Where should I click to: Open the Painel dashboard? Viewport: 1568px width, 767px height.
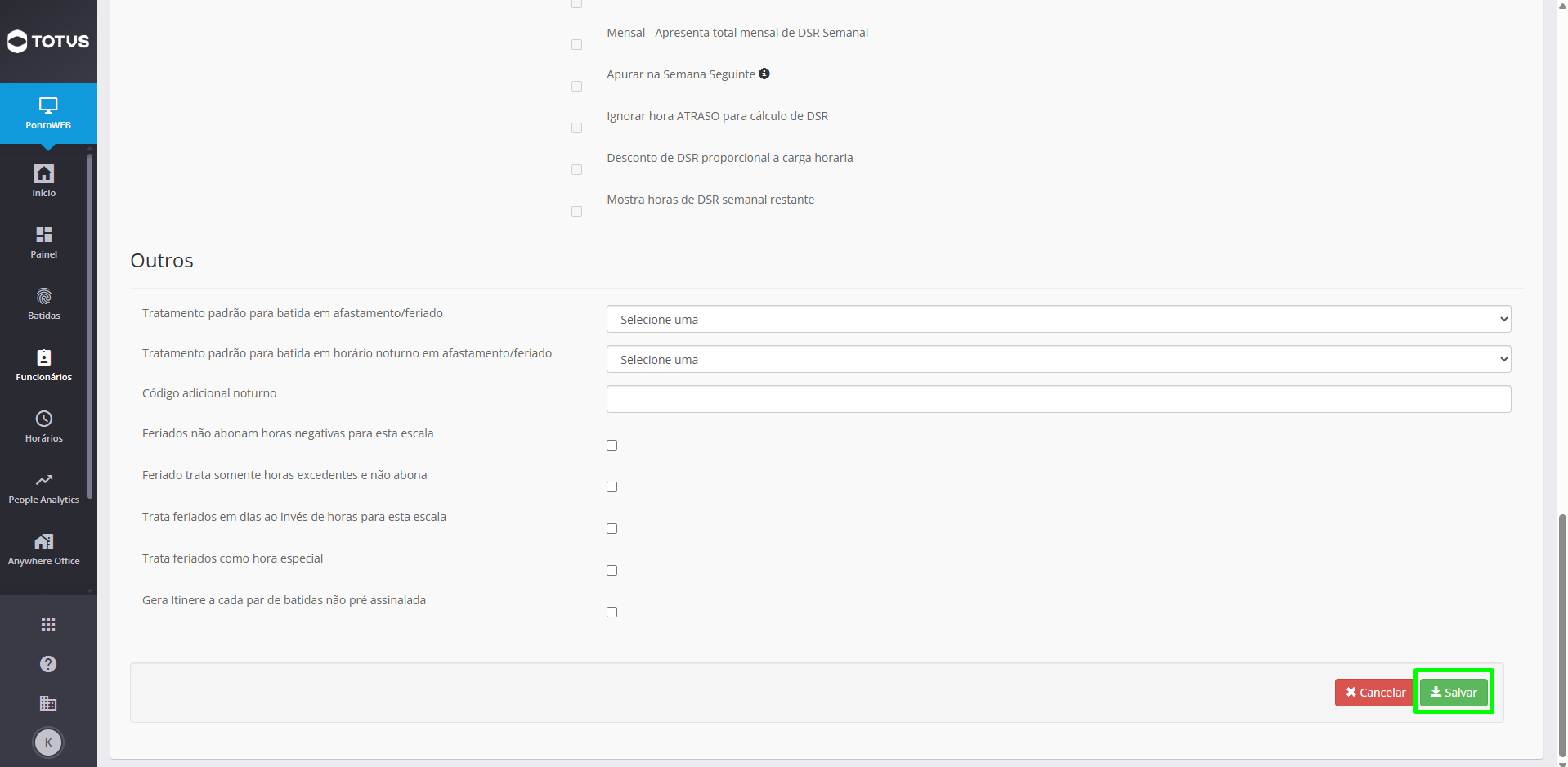coord(44,242)
